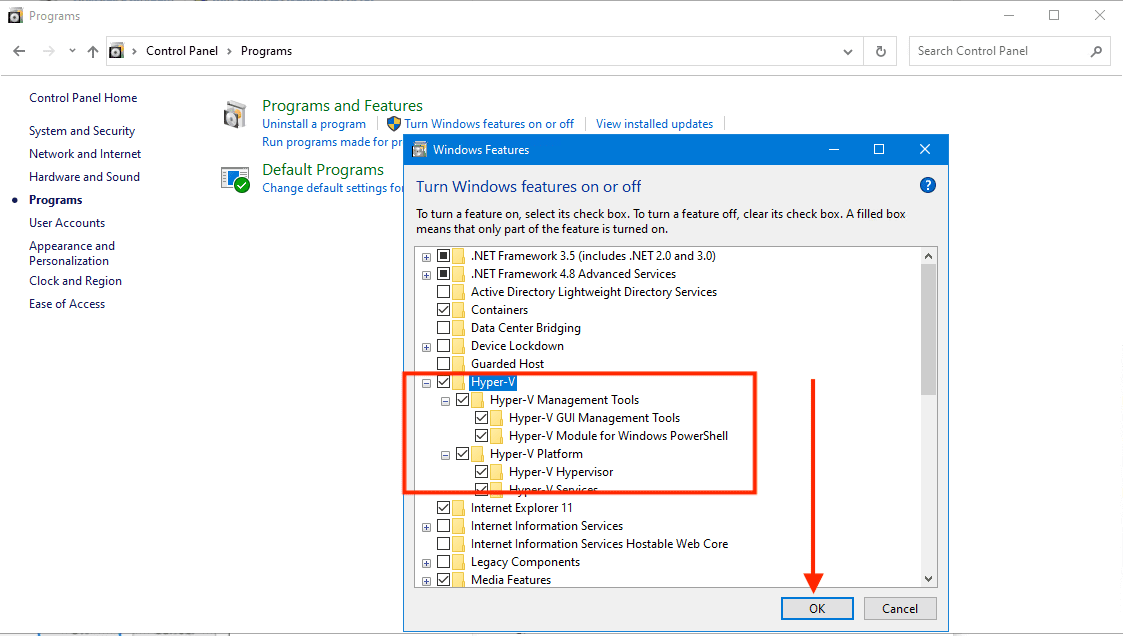
Task: Toggle the Internet Explorer 11 checkbox
Action: click(444, 508)
